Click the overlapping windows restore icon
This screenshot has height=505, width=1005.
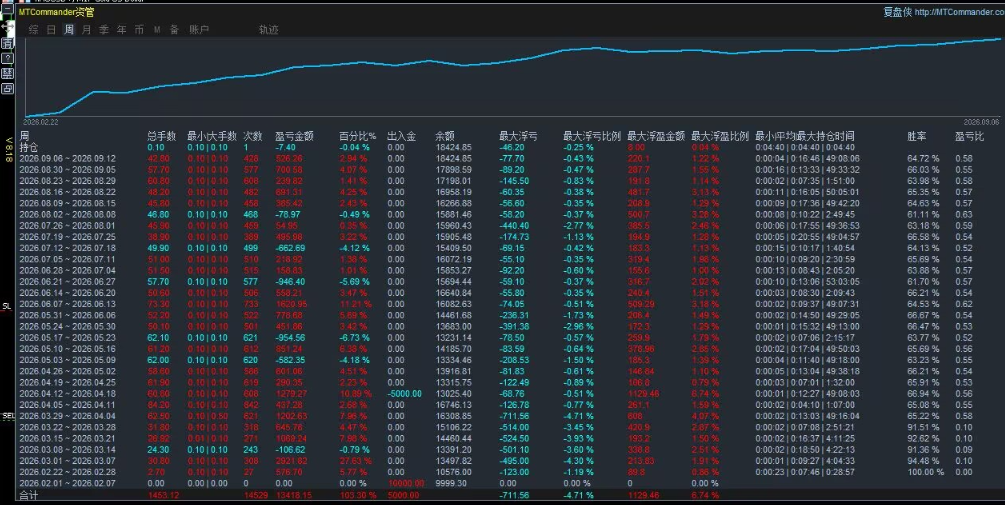7,88
